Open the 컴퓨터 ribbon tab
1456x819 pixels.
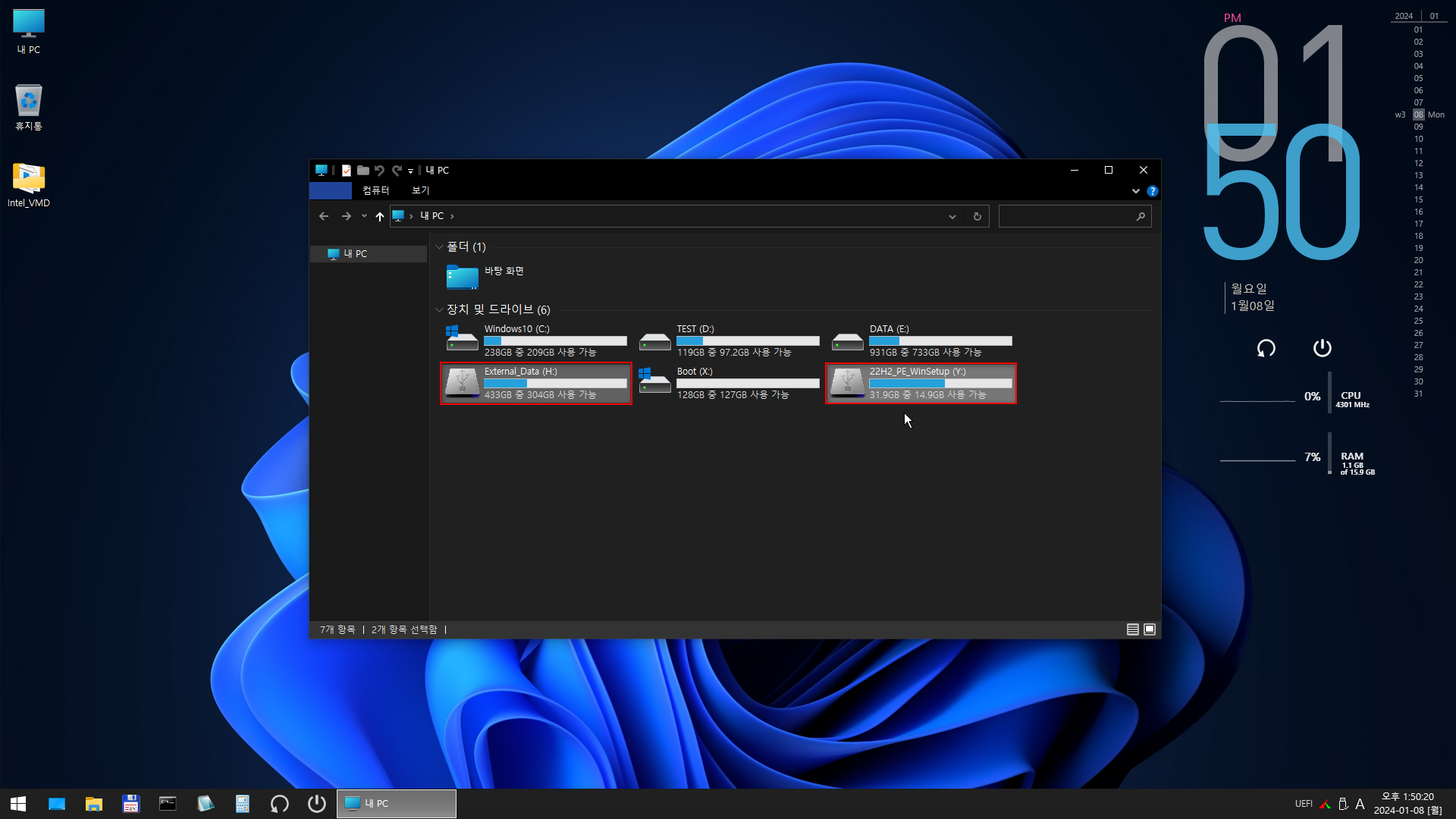pos(375,190)
